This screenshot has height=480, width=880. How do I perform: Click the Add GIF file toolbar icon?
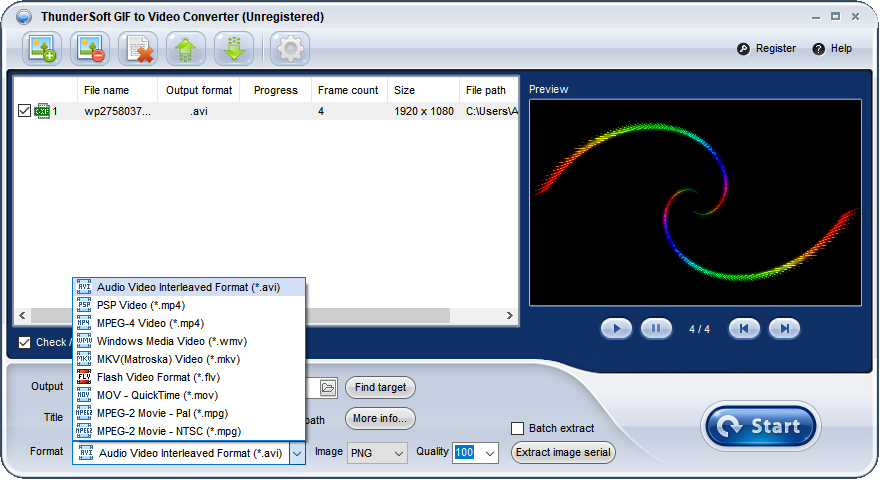(42, 49)
